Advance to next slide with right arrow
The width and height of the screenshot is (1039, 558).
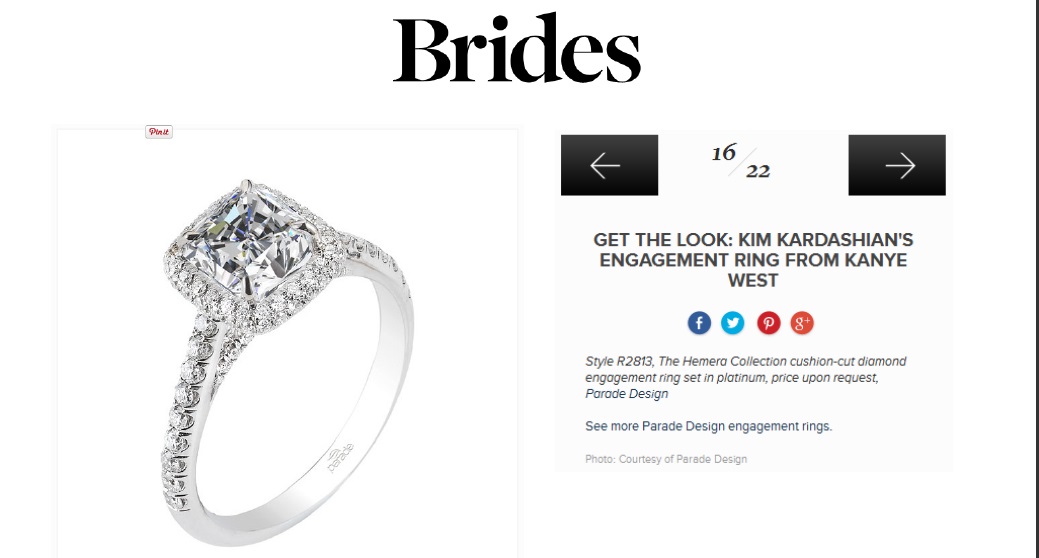tap(897, 165)
